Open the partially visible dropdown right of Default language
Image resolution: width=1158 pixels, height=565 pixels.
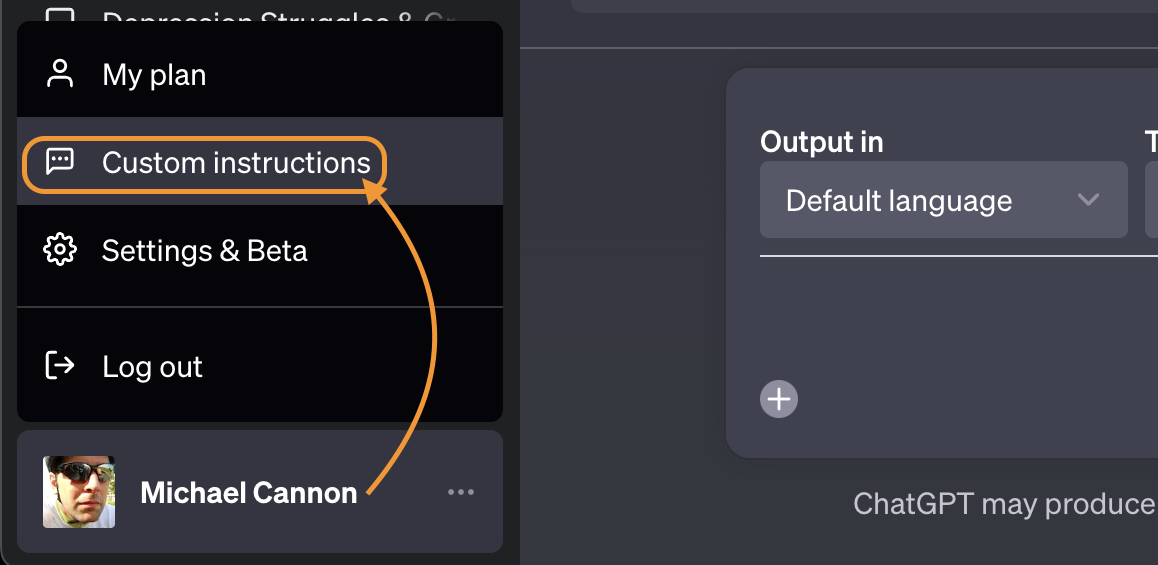click(1151, 200)
